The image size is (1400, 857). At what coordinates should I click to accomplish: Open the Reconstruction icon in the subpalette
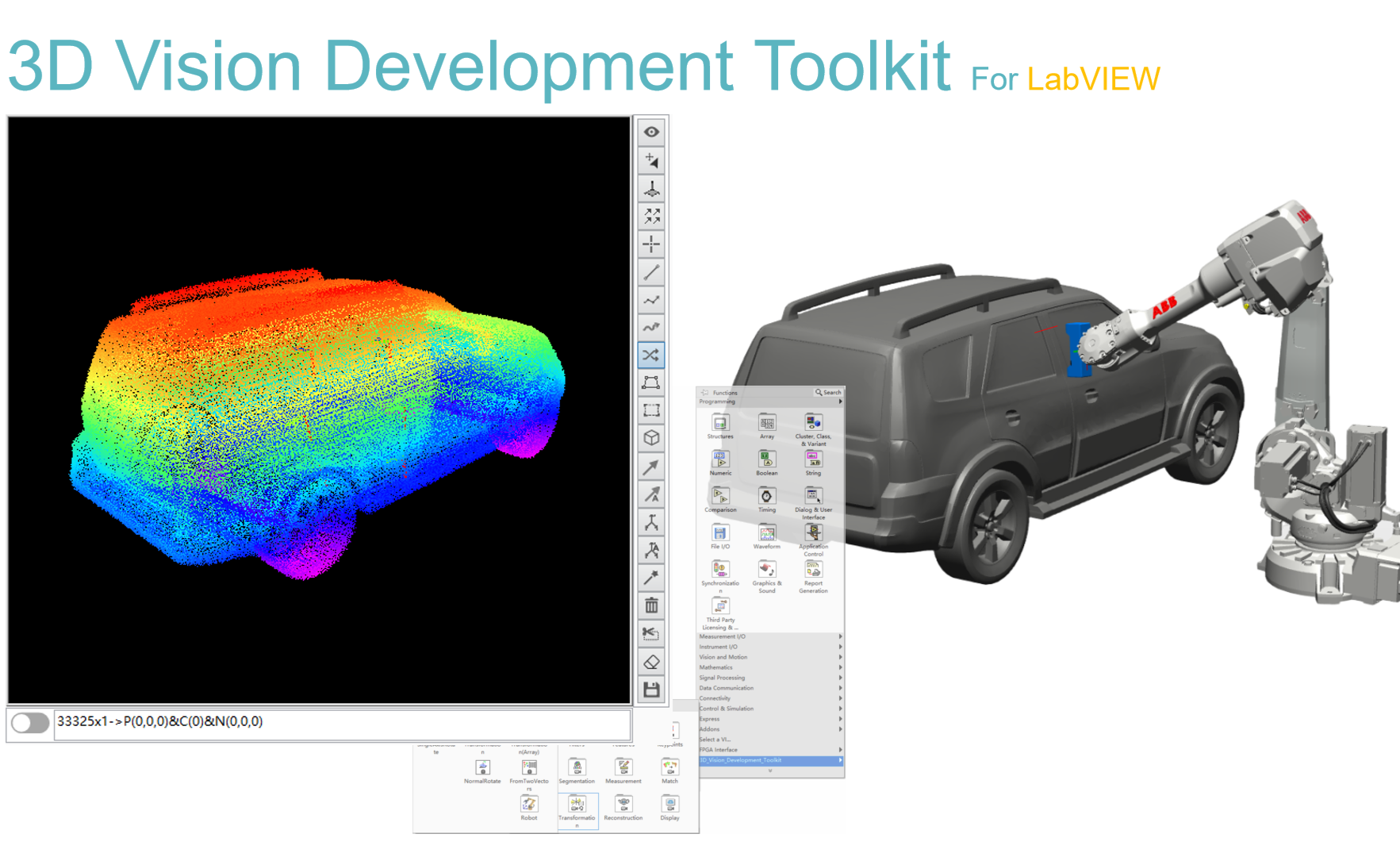[623, 805]
